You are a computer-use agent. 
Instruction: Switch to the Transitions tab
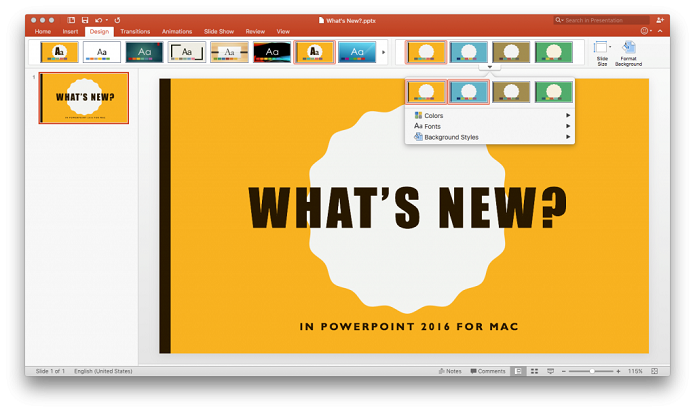click(x=135, y=31)
